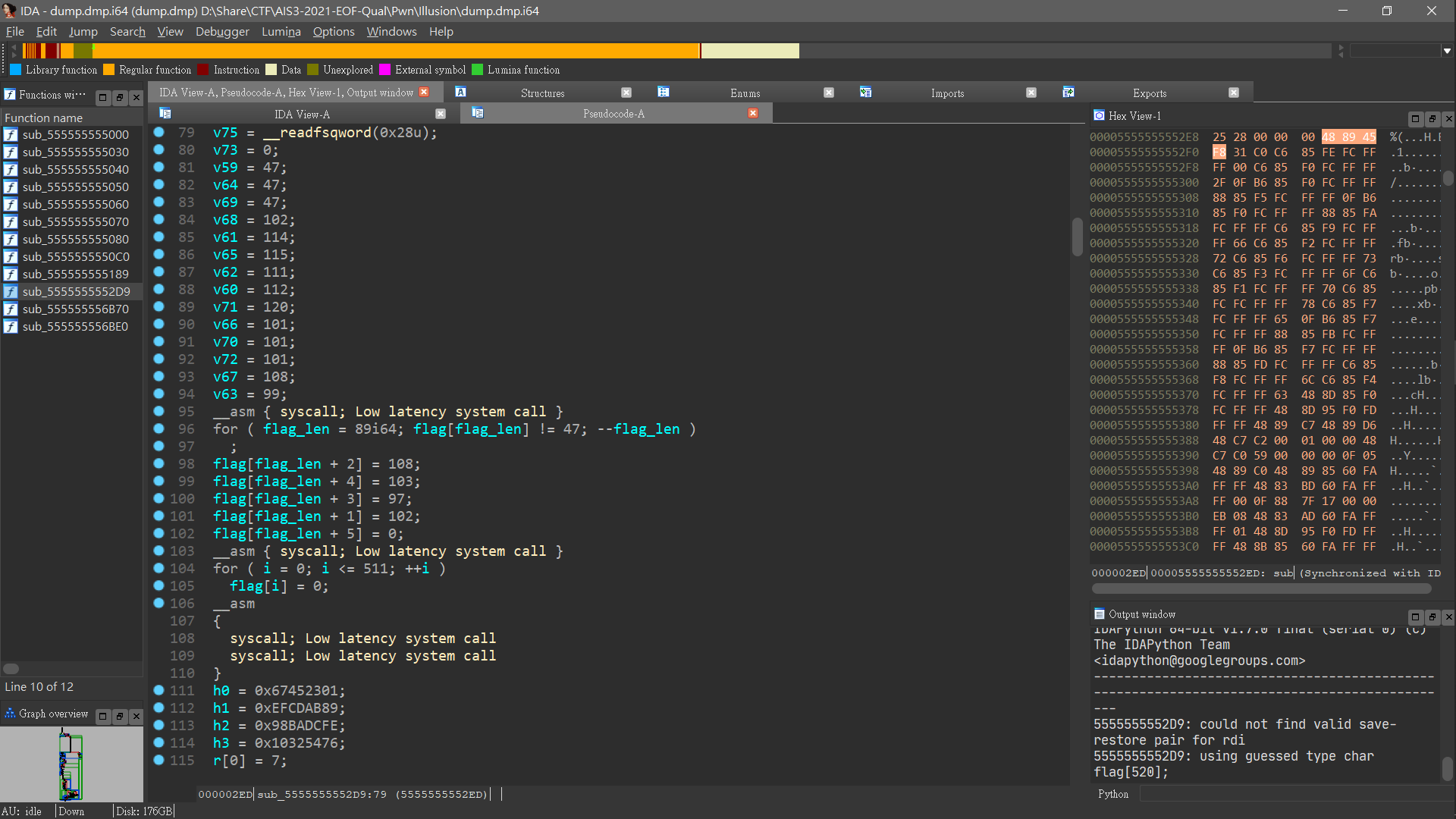This screenshot has height=819, width=1456.
Task: Select function sub_5555555552D9
Action: tap(72, 291)
